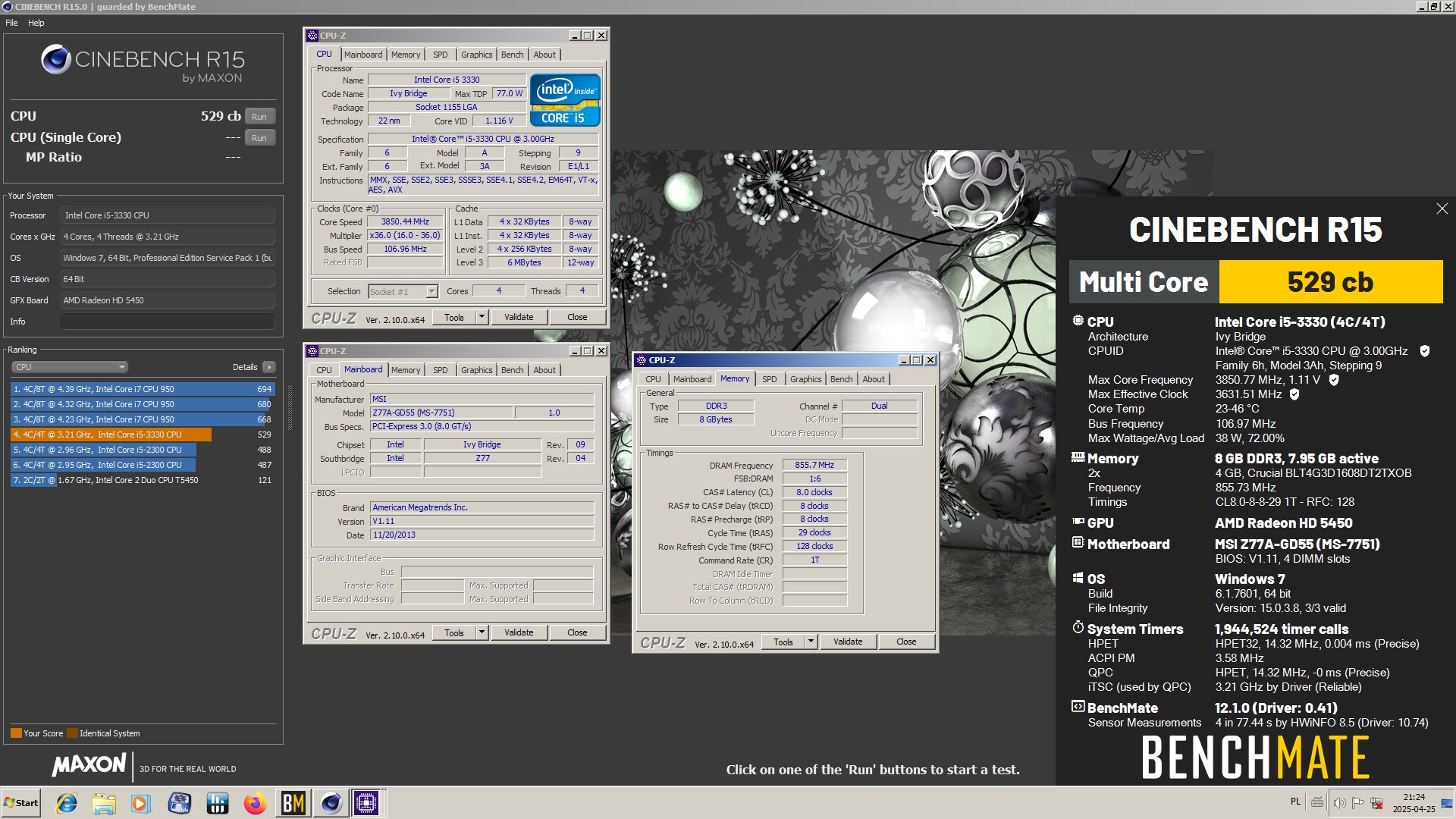The width and height of the screenshot is (1456, 819).
Task: Select ranking row 5 i5-2300 at 2.96 GHz
Action: [x=142, y=450]
